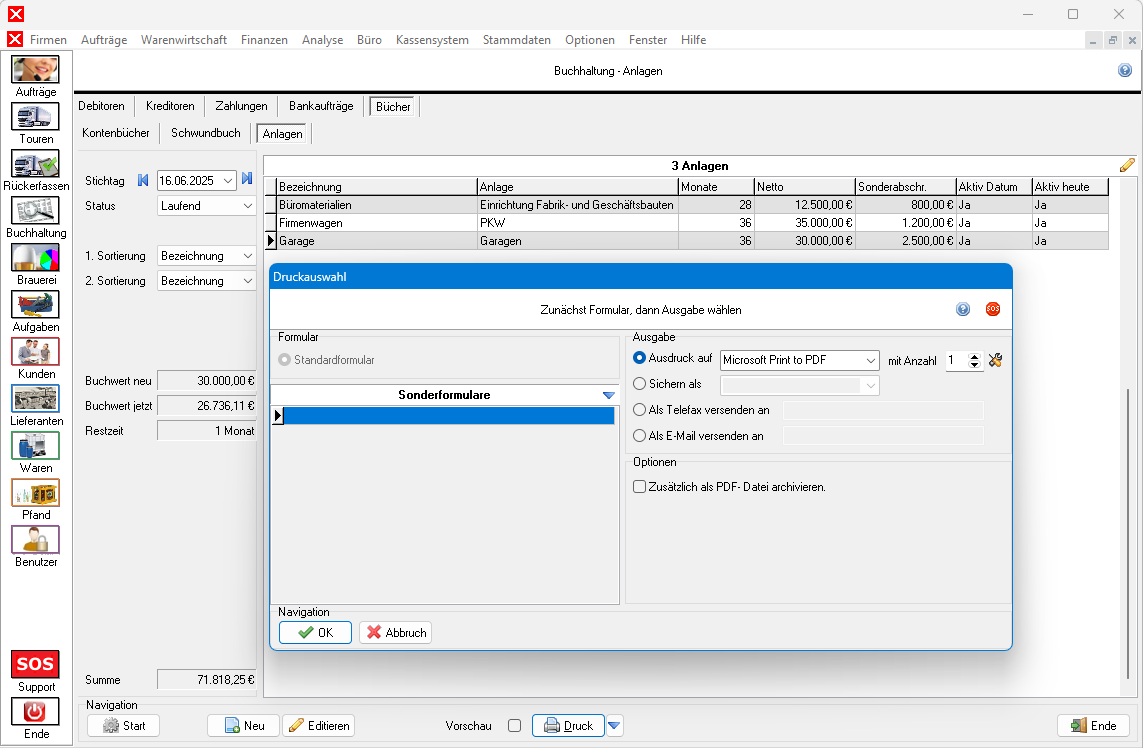Click the pencil edit icon above table
Viewport: 1143px width, 748px height.
pyautogui.click(x=1127, y=165)
